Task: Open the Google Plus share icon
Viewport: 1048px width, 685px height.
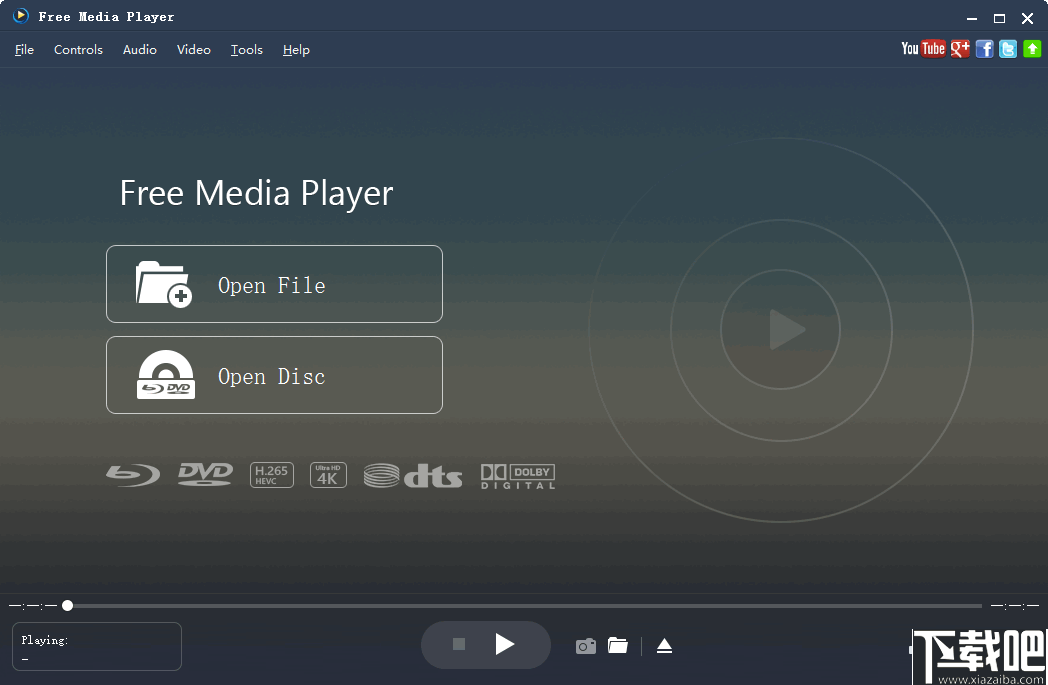Action: point(960,49)
